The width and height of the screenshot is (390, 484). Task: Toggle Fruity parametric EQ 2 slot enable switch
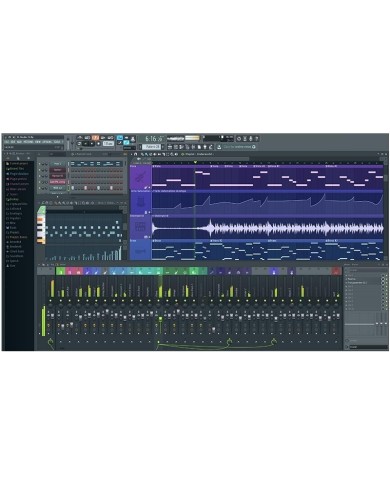point(387,283)
